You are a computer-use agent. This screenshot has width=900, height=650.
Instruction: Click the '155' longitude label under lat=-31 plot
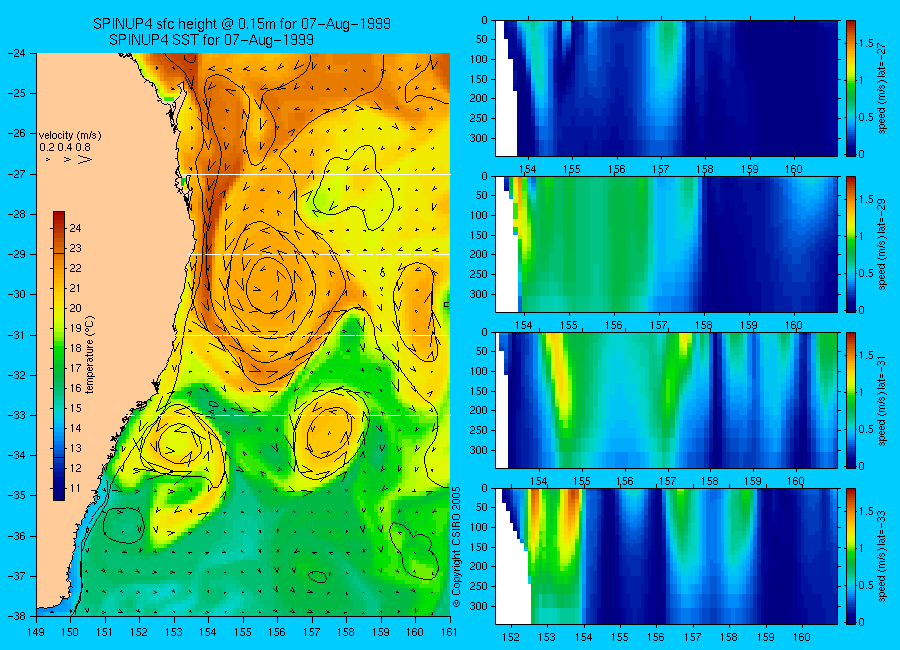(x=581, y=481)
